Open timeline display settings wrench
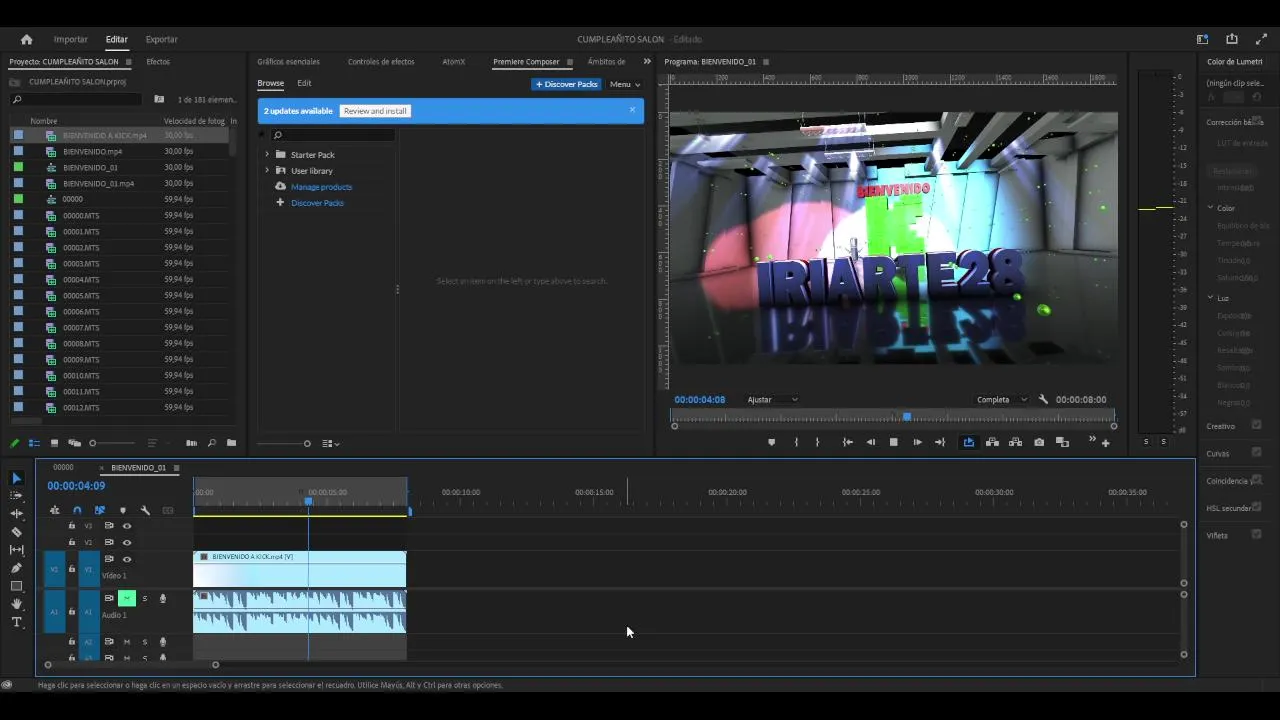Image resolution: width=1280 pixels, height=720 pixels. click(x=145, y=510)
